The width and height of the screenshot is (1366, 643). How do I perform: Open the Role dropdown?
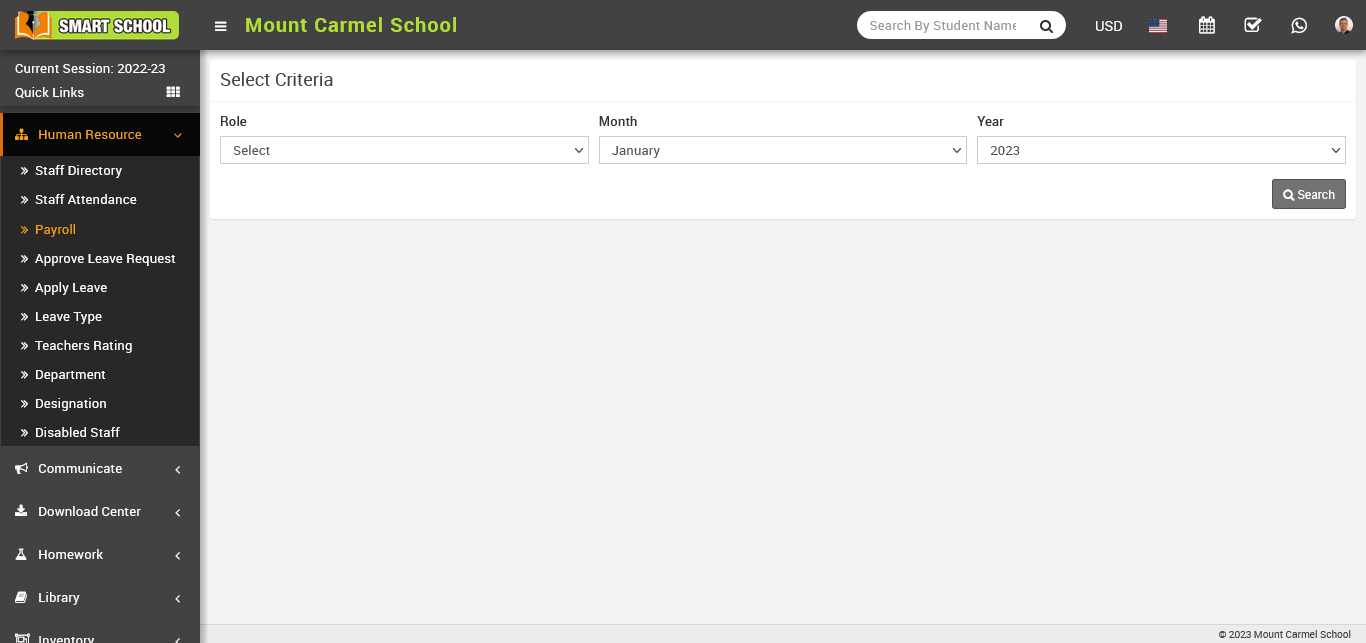[x=404, y=150]
